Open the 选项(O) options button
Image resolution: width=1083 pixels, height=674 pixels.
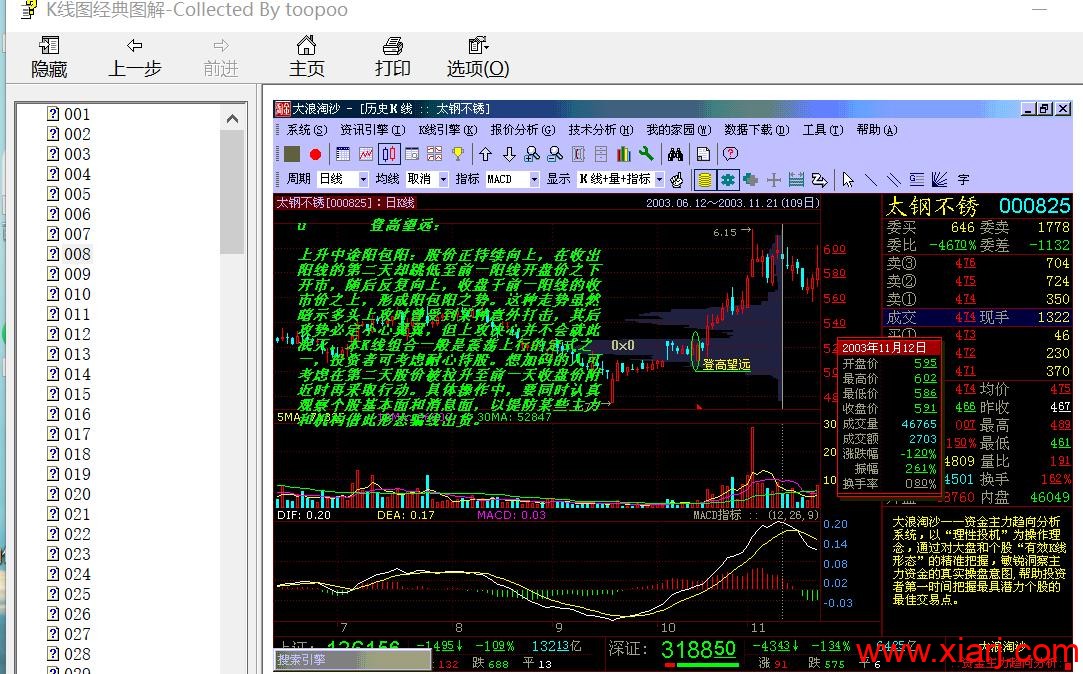click(478, 57)
